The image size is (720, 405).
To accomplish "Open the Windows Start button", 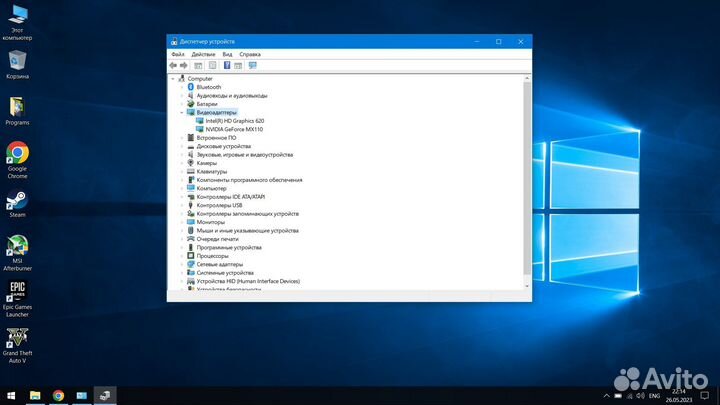I will coord(11,395).
